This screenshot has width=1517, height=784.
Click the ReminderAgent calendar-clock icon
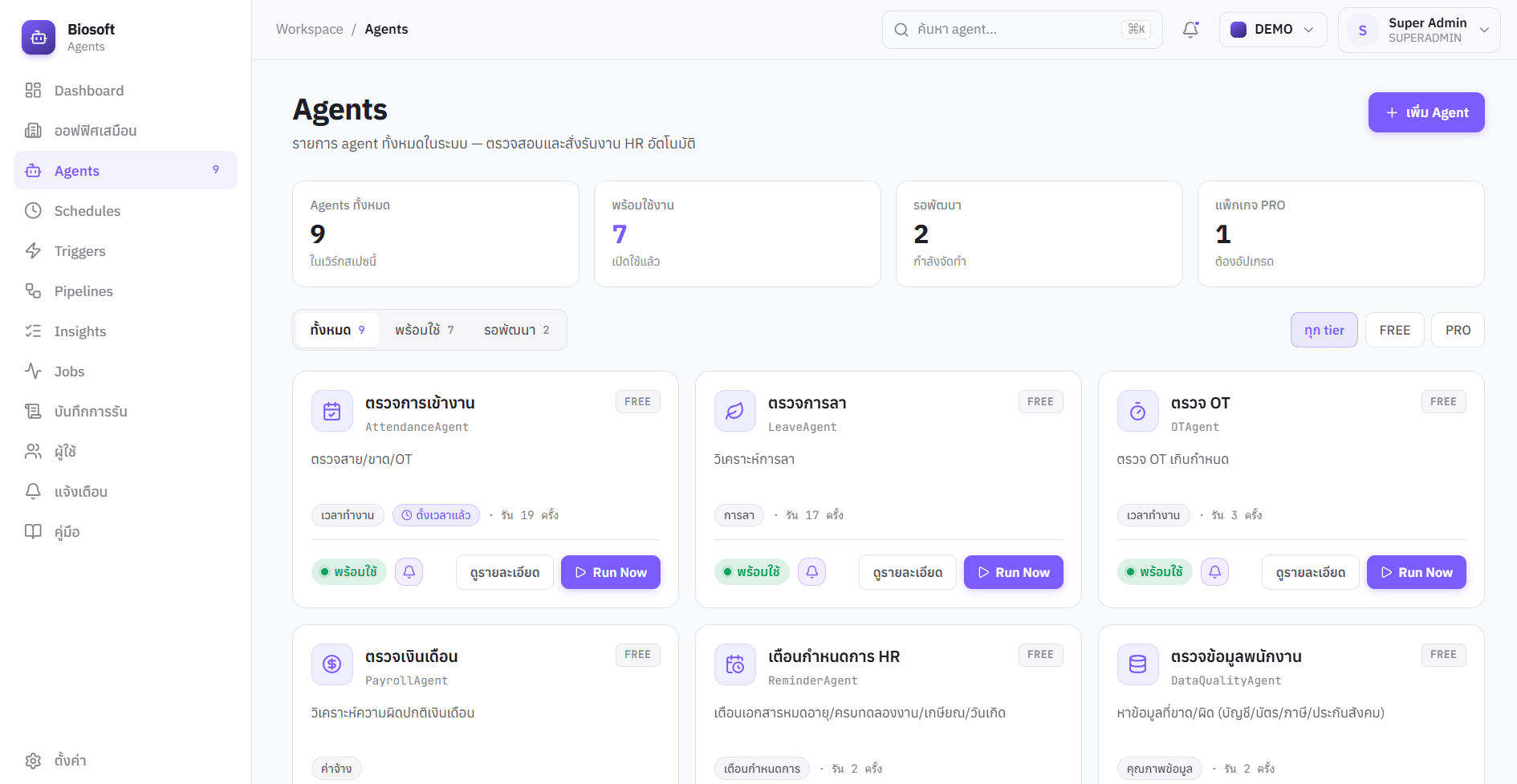click(x=735, y=664)
